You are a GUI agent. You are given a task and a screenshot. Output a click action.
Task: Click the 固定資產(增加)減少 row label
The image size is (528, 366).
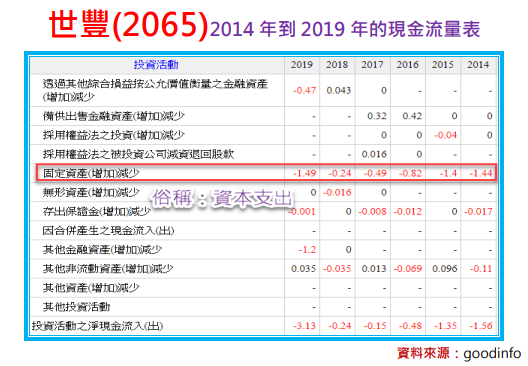point(91,173)
